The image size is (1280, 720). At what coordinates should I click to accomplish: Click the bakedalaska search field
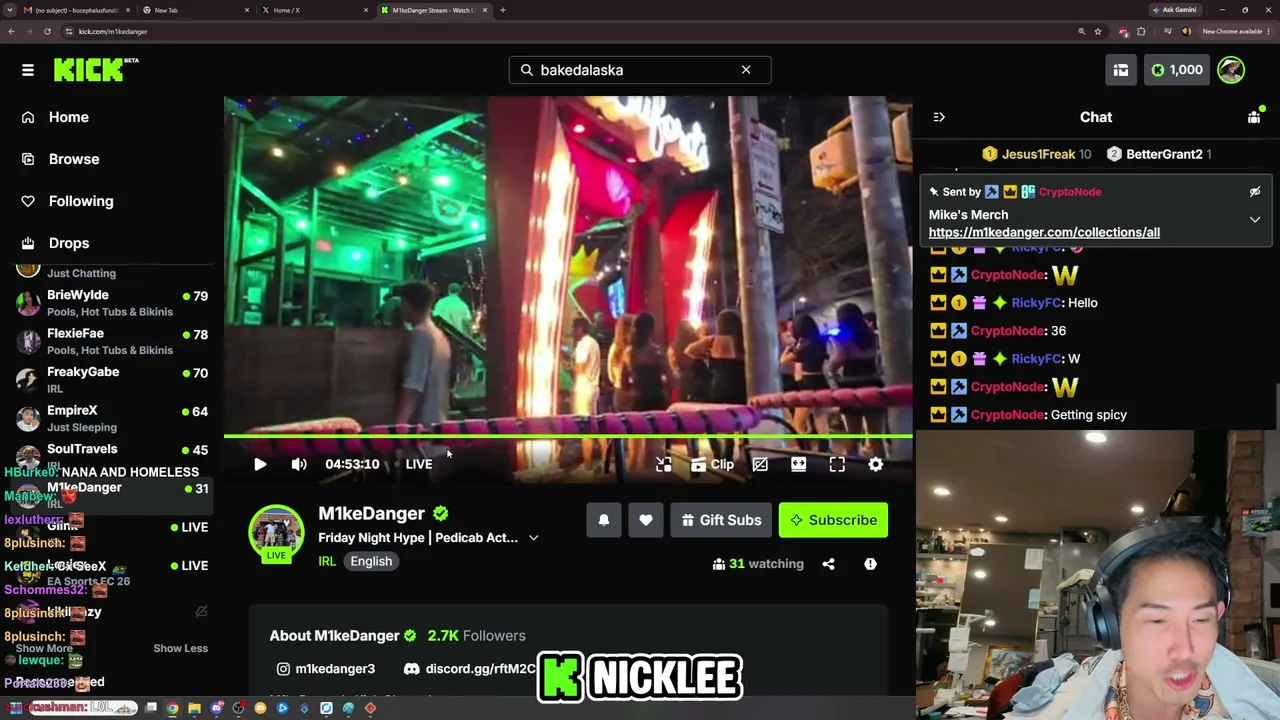tap(640, 70)
